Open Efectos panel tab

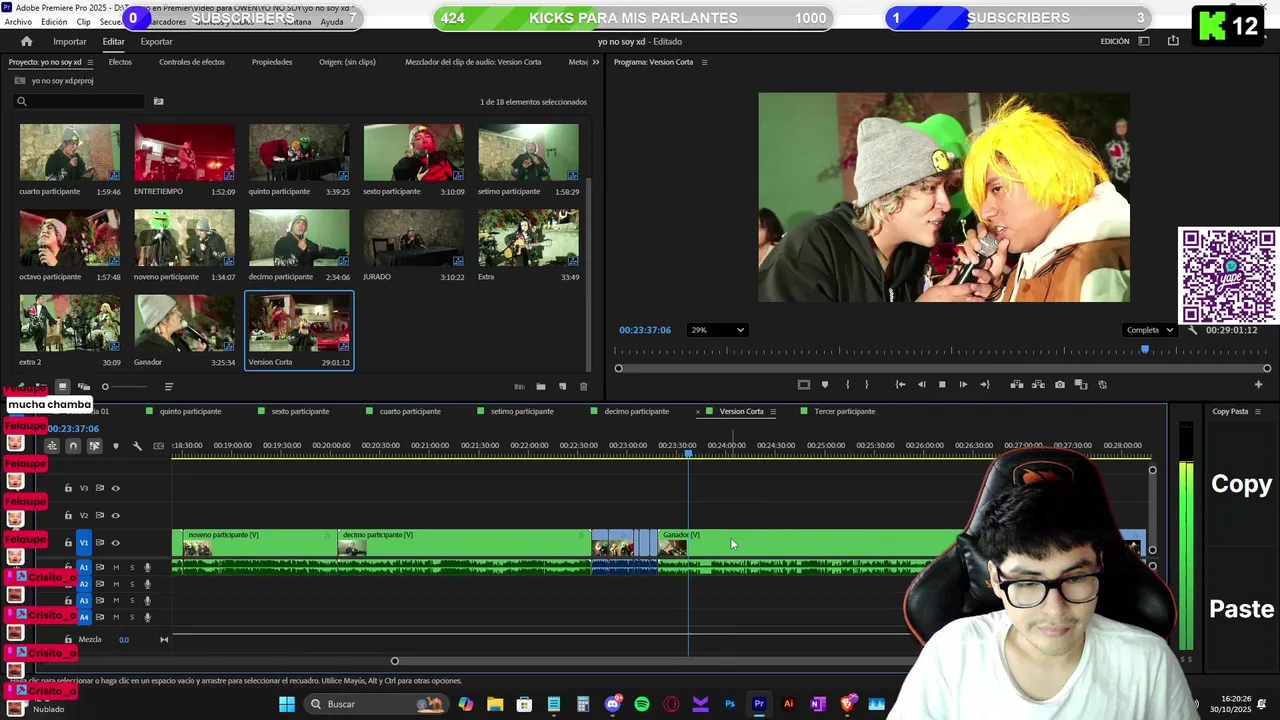coord(120,62)
